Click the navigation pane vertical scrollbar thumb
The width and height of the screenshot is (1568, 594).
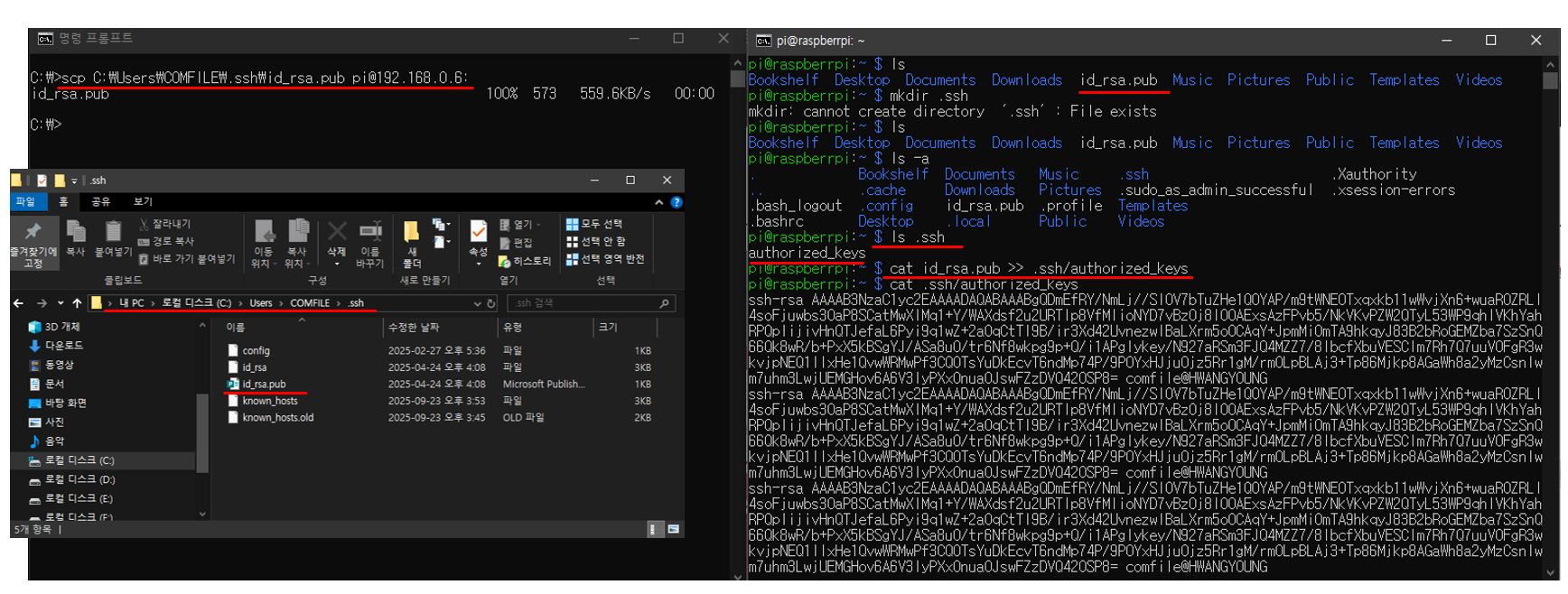(x=202, y=432)
